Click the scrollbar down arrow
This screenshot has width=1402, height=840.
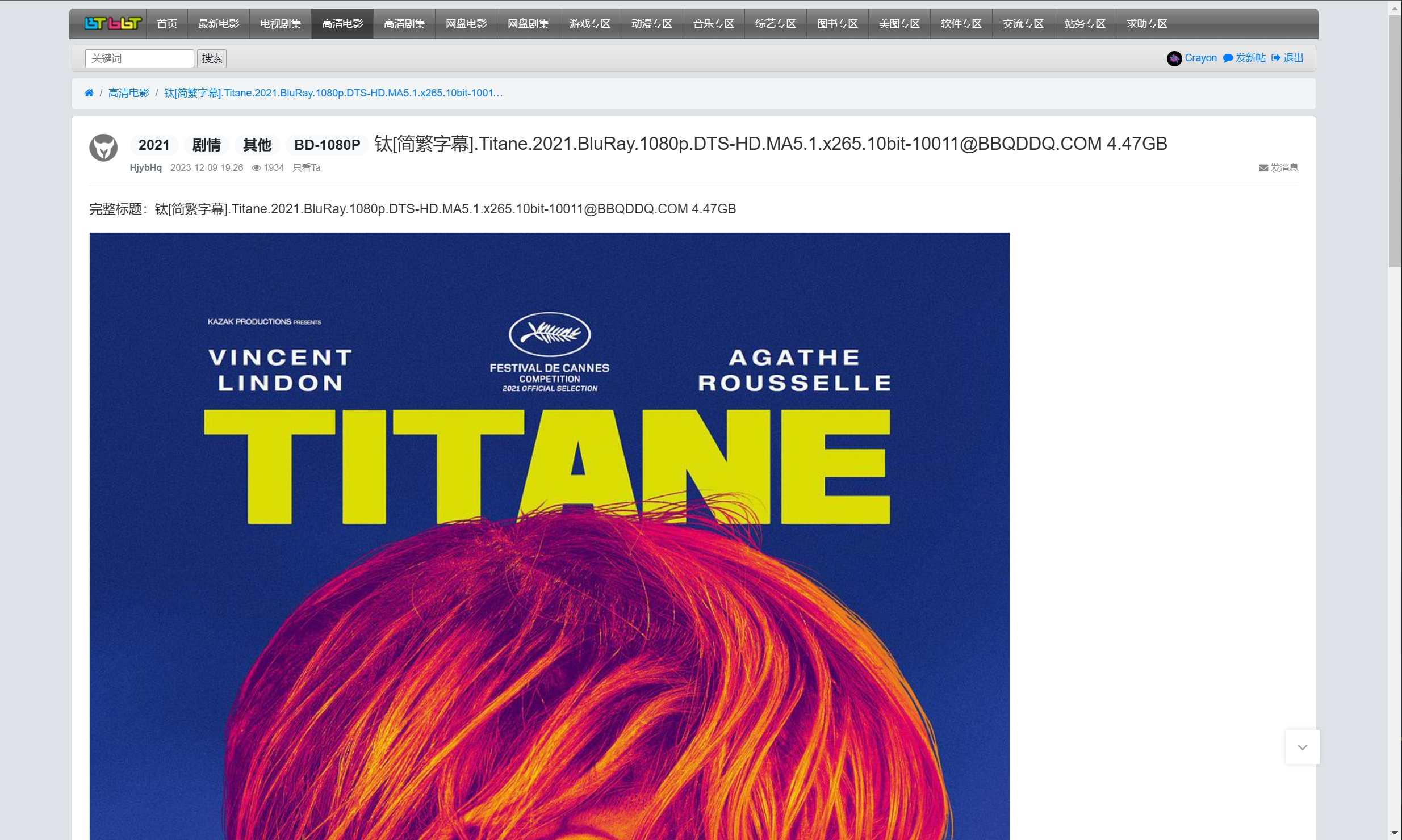tap(1395, 833)
